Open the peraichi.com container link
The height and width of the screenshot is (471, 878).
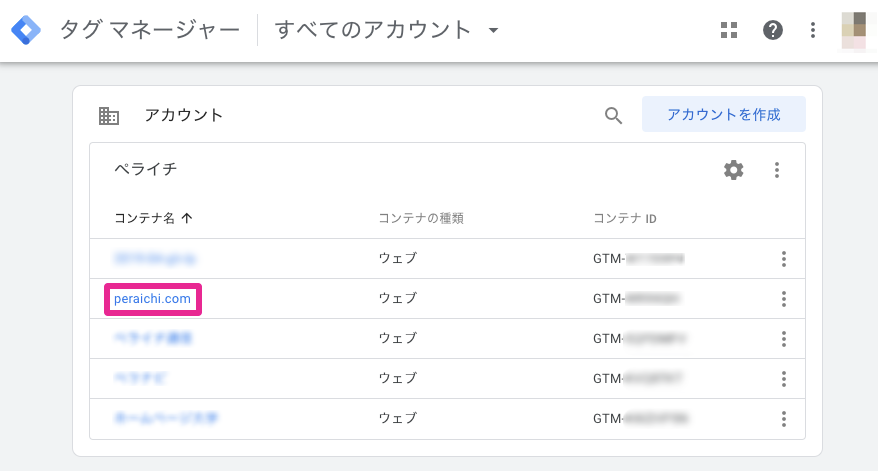[x=152, y=299]
